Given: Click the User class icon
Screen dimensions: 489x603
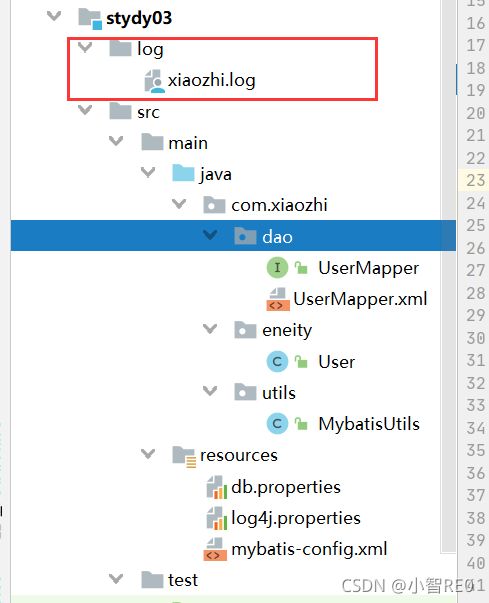Looking at the screenshot, I should [x=277, y=361].
